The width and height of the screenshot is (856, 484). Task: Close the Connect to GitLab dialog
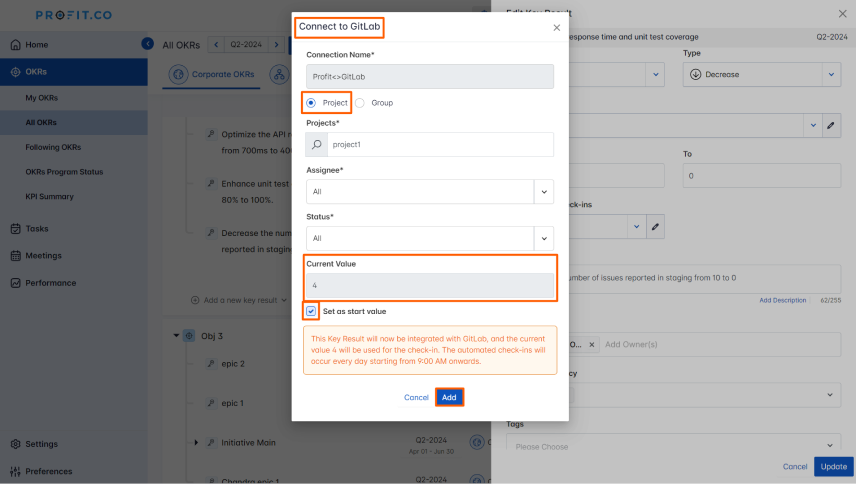point(556,28)
